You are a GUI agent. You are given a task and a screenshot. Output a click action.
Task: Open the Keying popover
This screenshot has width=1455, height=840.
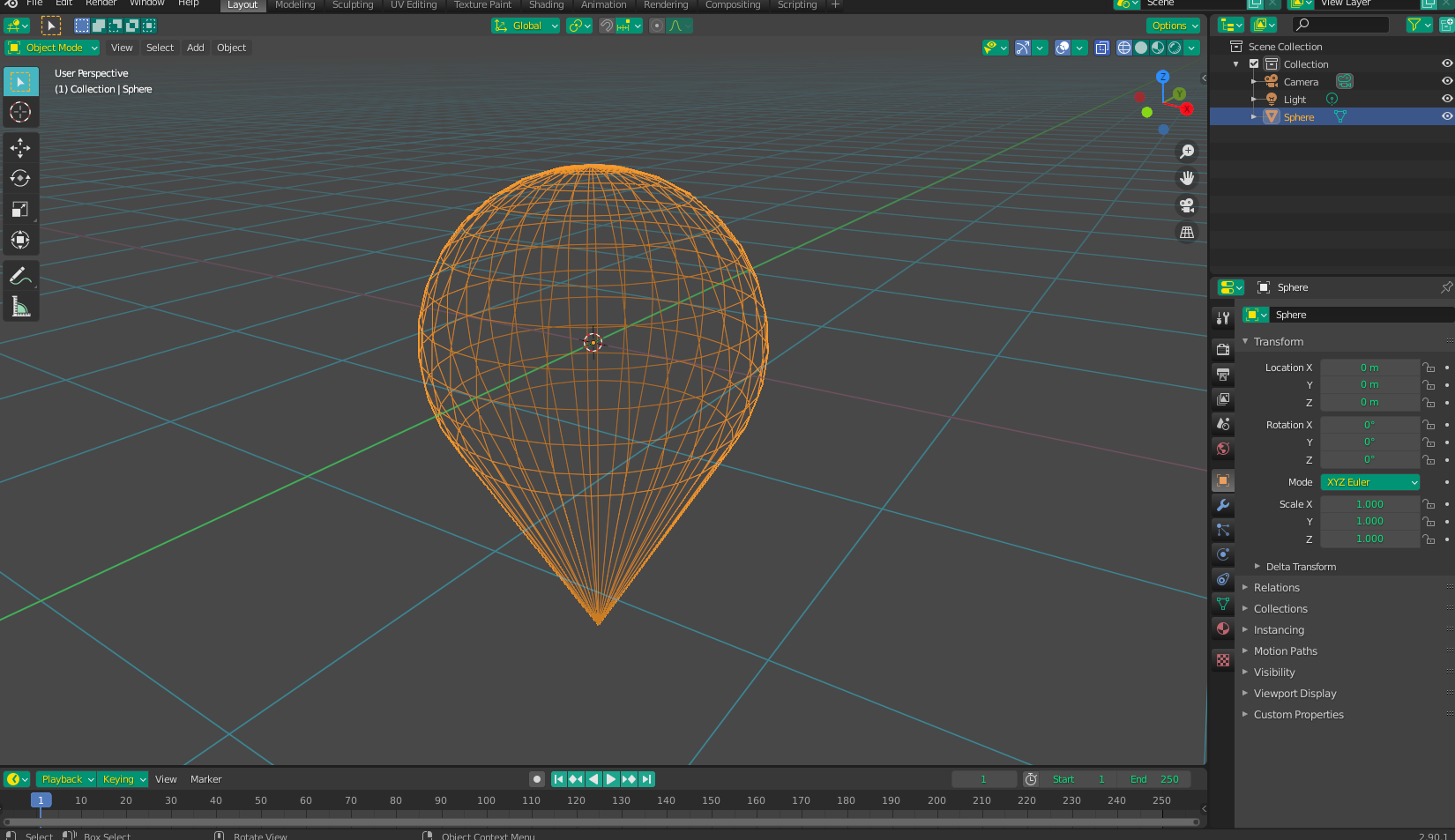point(123,779)
